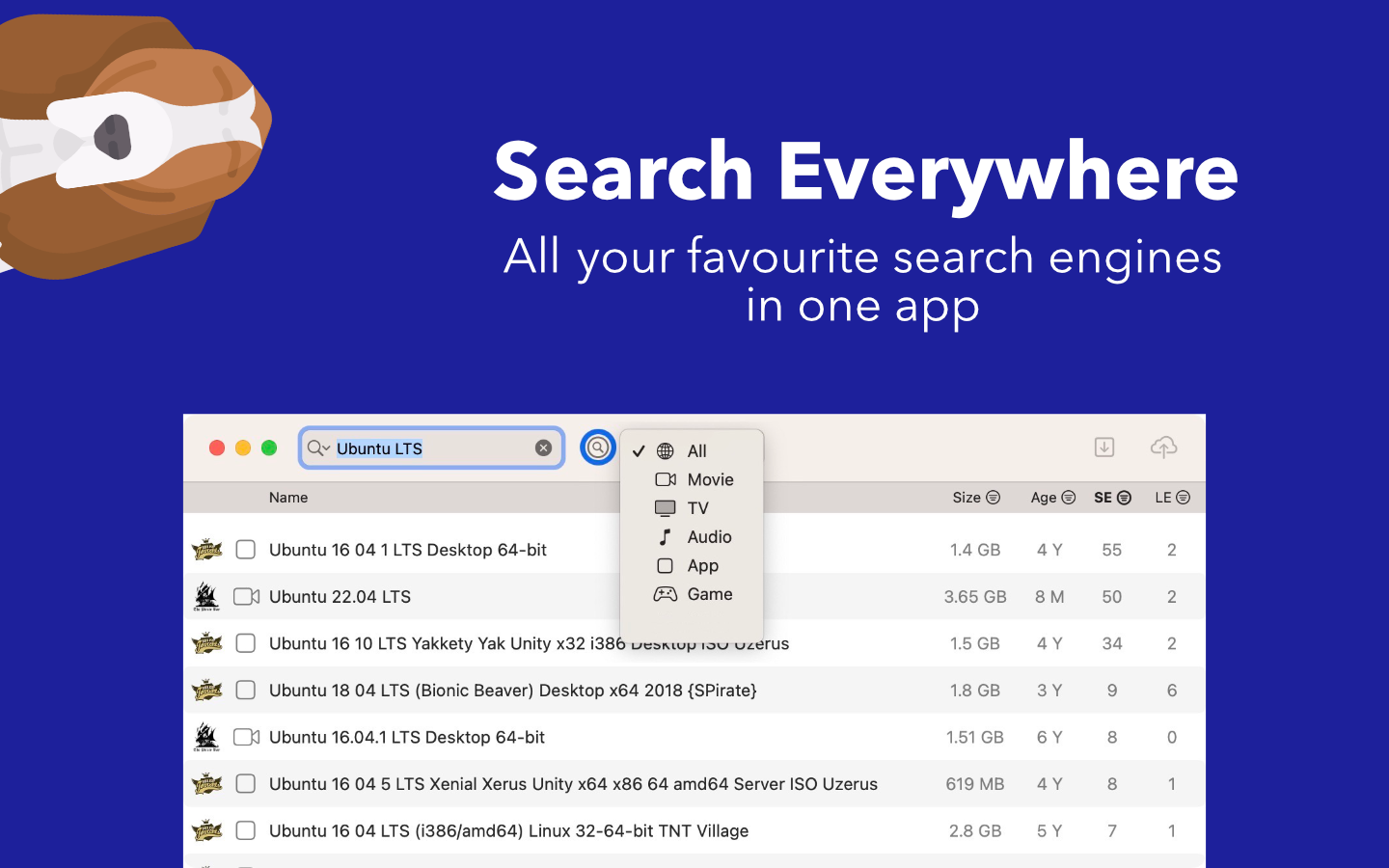Viewport: 1389px width, 868px height.
Task: Click movie type icon on Ubuntu 22.04 LTS row
Action: point(247,597)
